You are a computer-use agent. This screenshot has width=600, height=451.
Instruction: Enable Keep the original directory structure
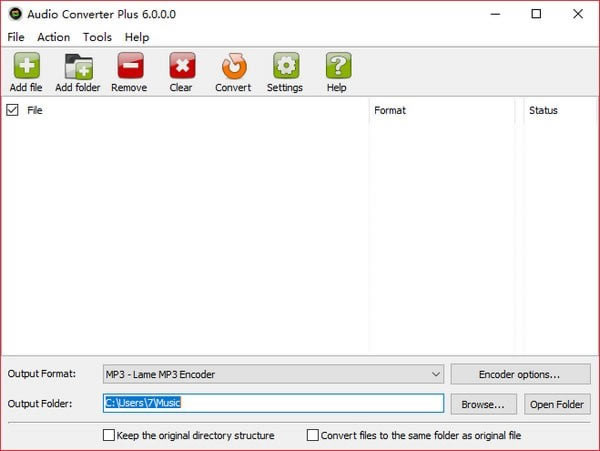[x=109, y=435]
